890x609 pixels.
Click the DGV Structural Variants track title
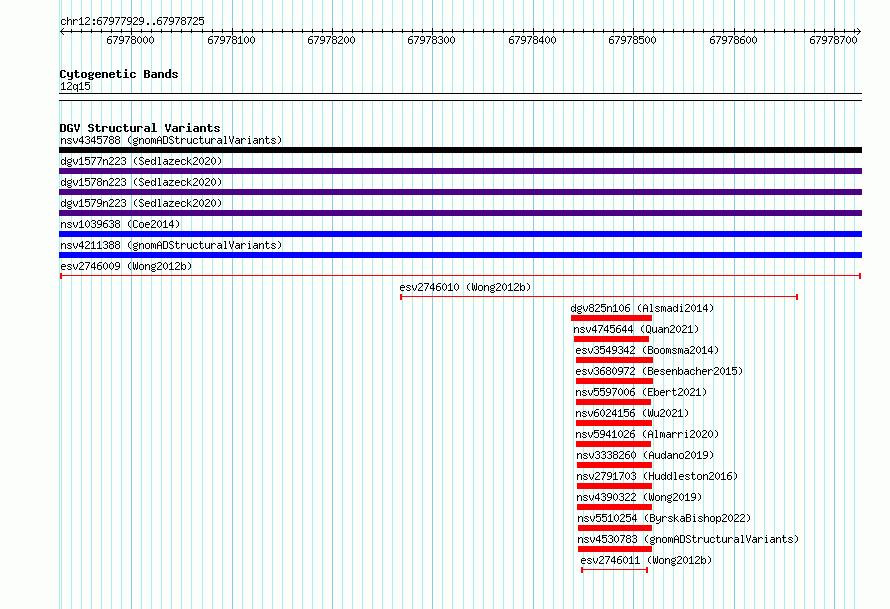(x=140, y=128)
